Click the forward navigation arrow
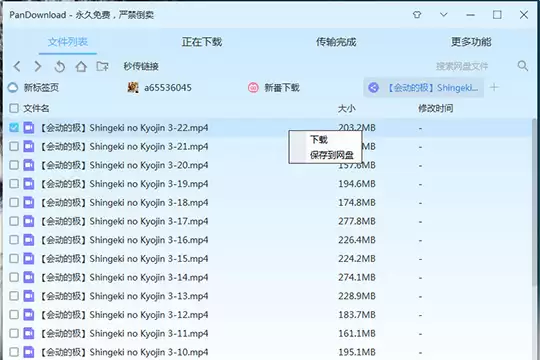 38,66
